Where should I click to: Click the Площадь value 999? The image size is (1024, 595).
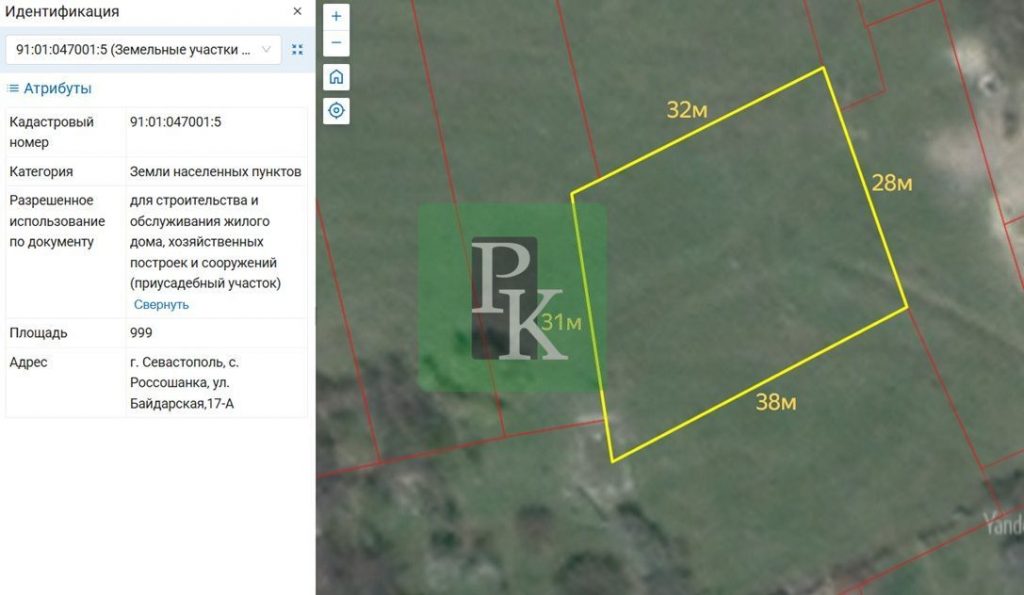(141, 332)
